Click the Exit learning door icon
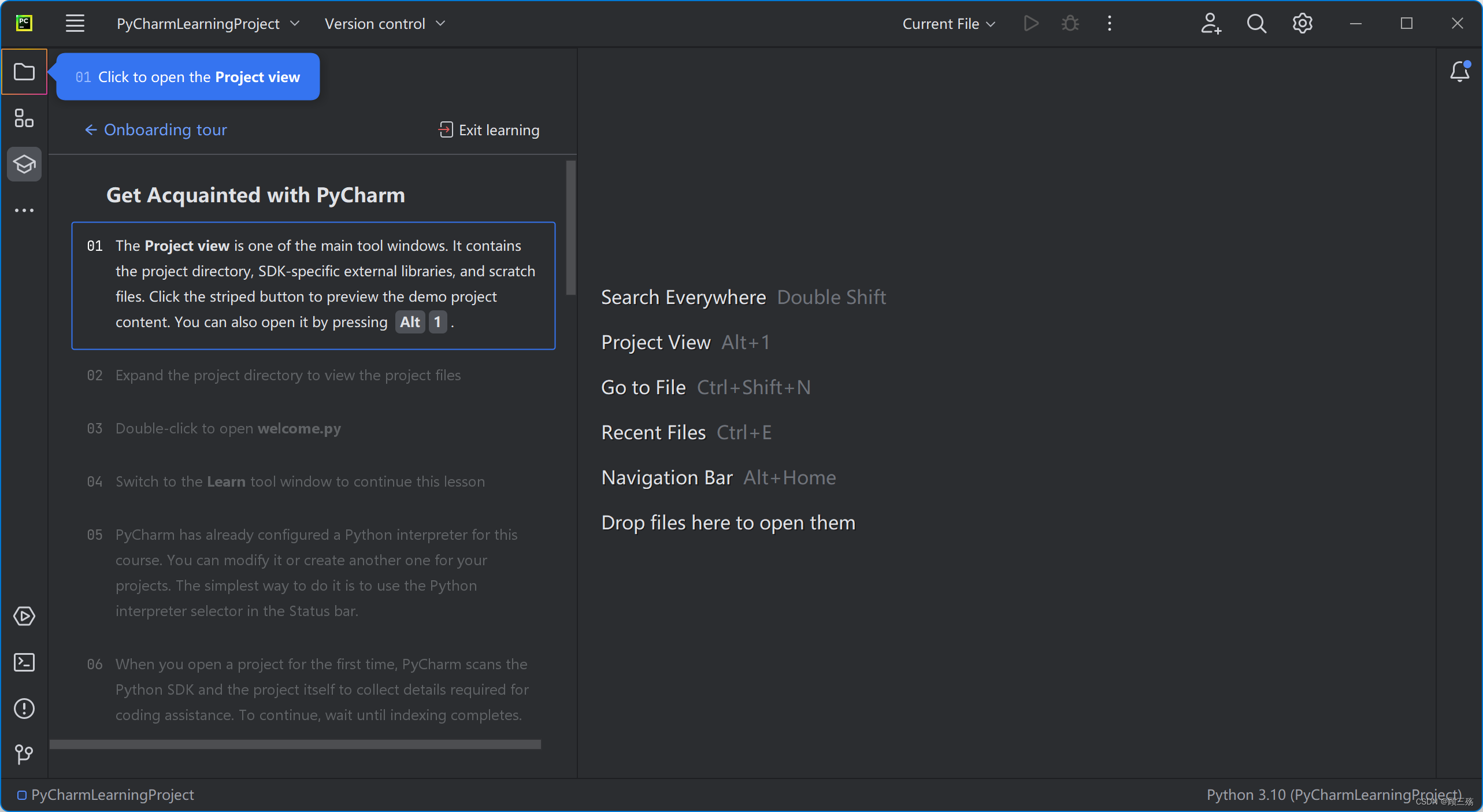 445,130
